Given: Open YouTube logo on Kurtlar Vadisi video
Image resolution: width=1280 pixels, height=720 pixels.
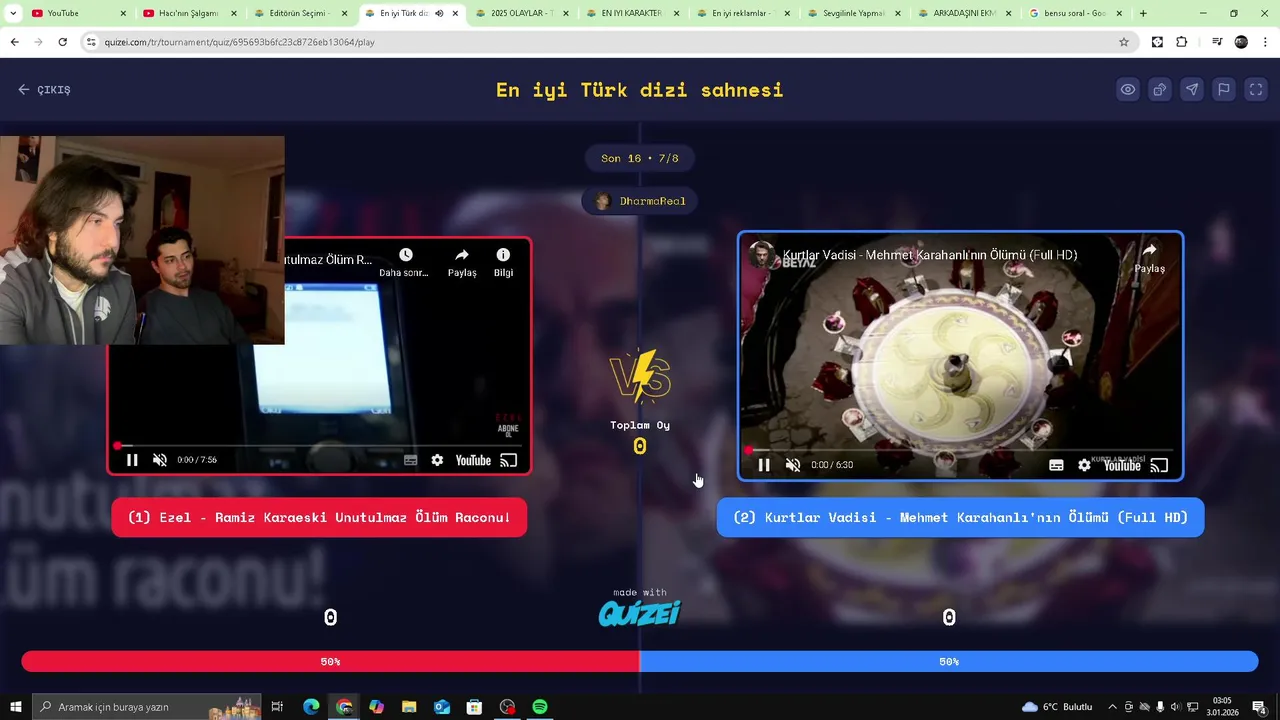Looking at the screenshot, I should [1122, 465].
